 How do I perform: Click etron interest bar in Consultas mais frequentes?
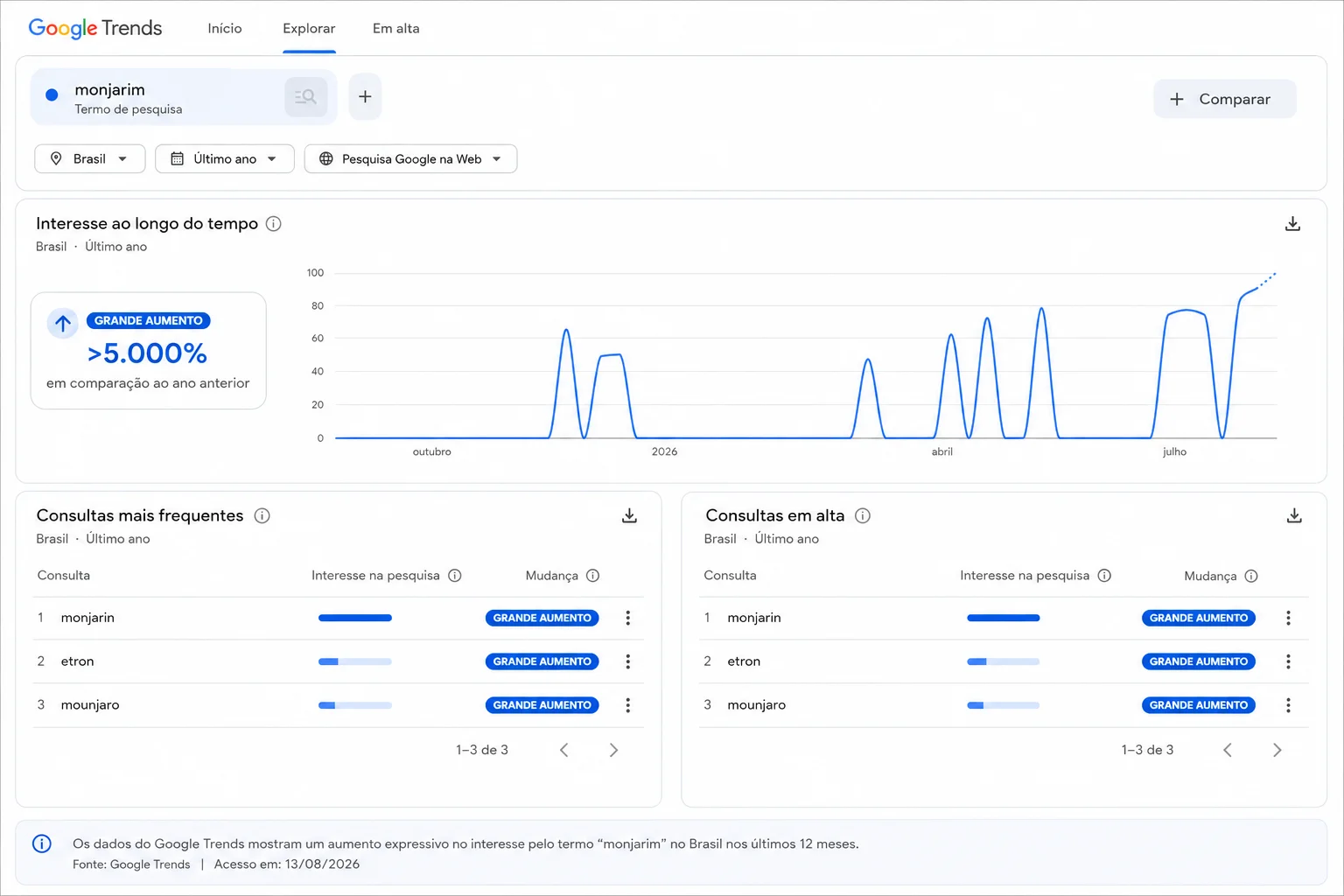pos(355,661)
